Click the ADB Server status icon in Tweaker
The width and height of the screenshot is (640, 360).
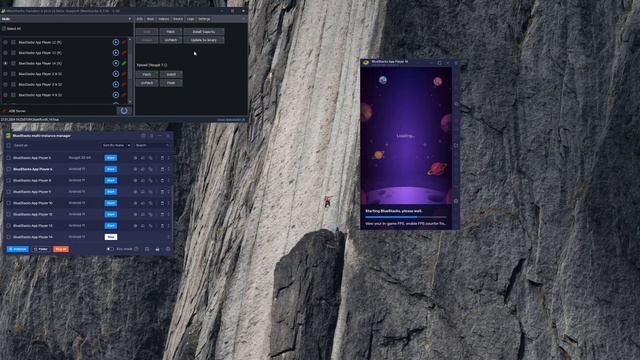point(5,111)
